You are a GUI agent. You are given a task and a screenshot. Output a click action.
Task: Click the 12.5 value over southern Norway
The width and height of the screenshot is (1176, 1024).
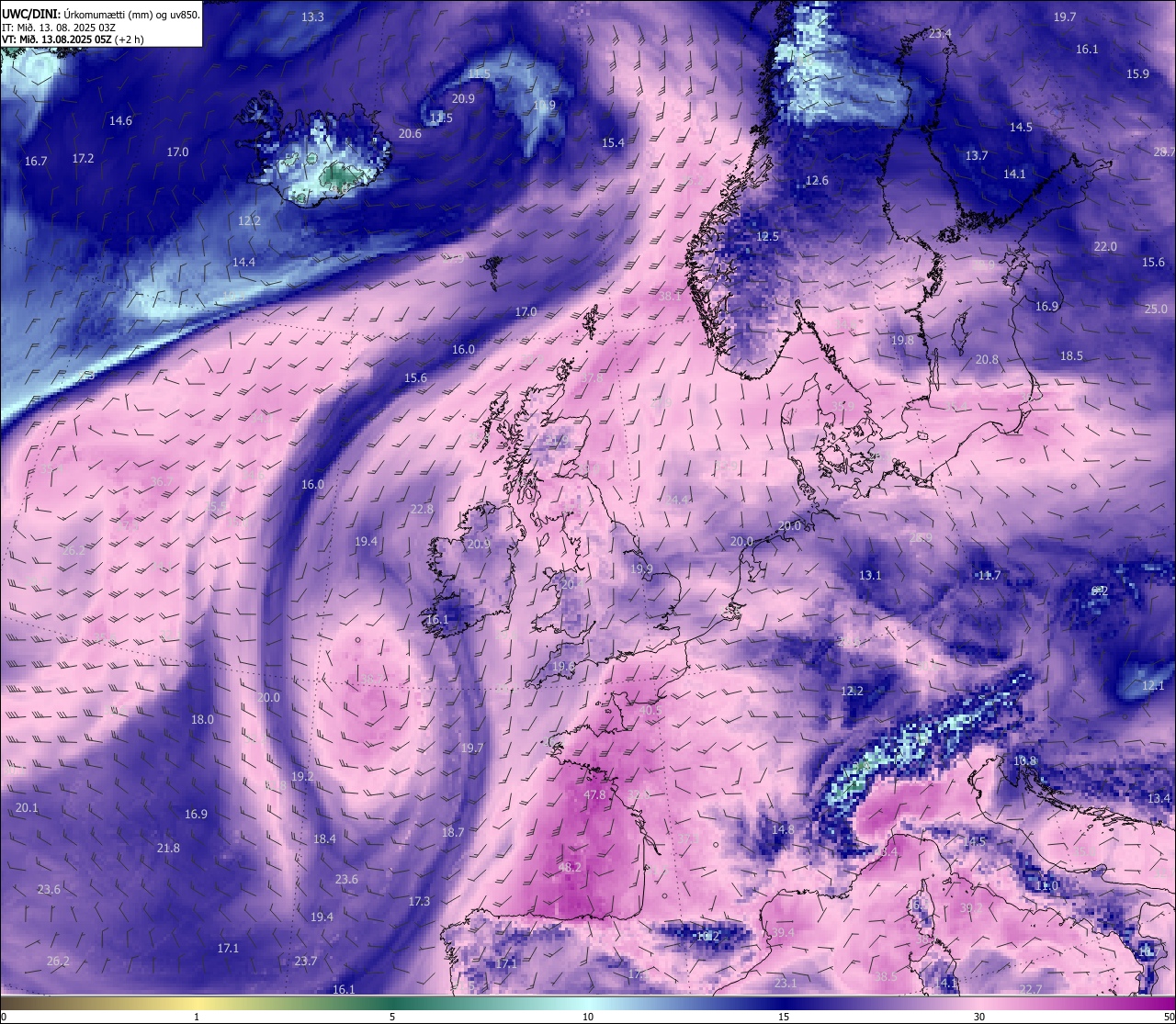[x=767, y=237]
